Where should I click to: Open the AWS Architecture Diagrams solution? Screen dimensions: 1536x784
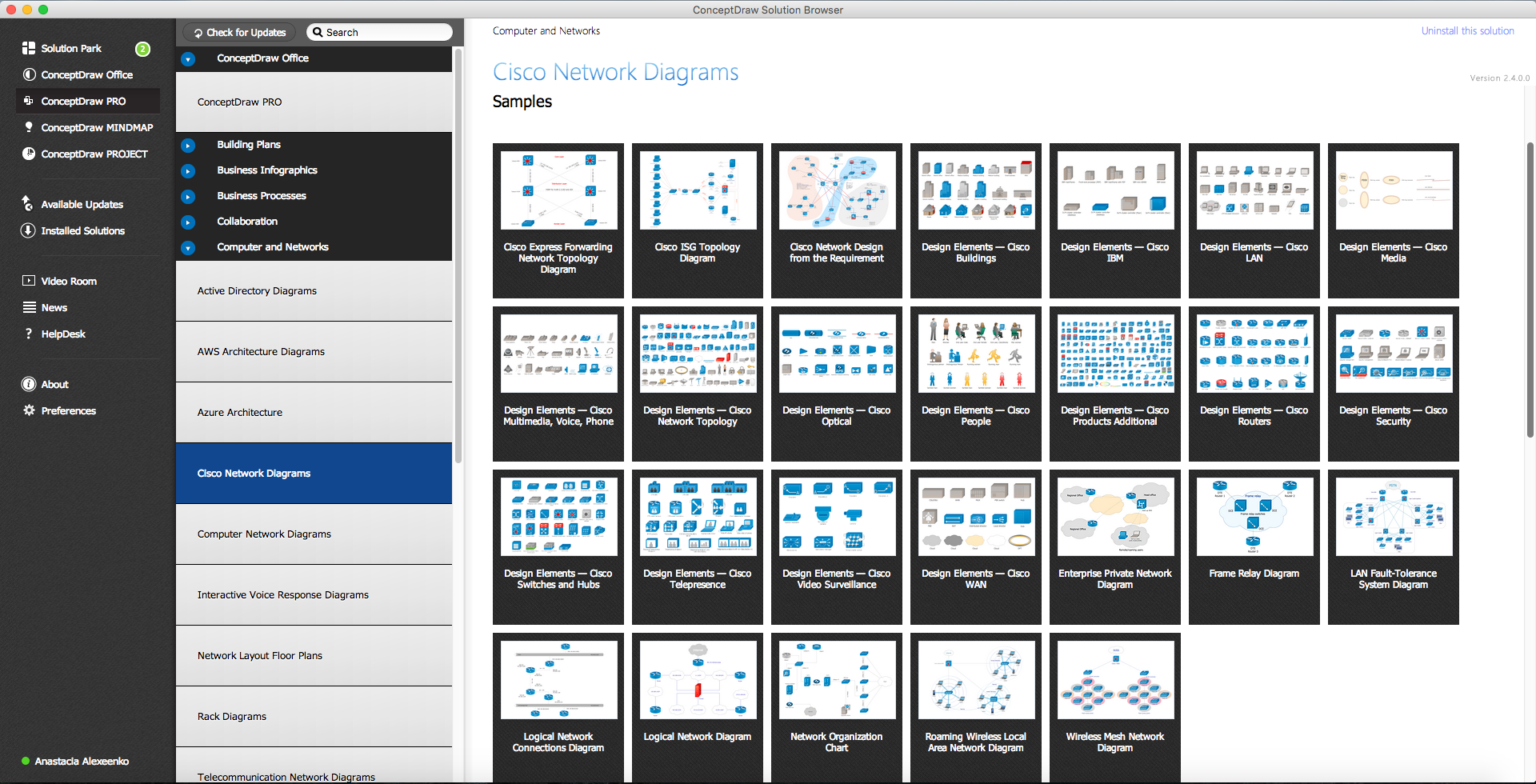[314, 351]
